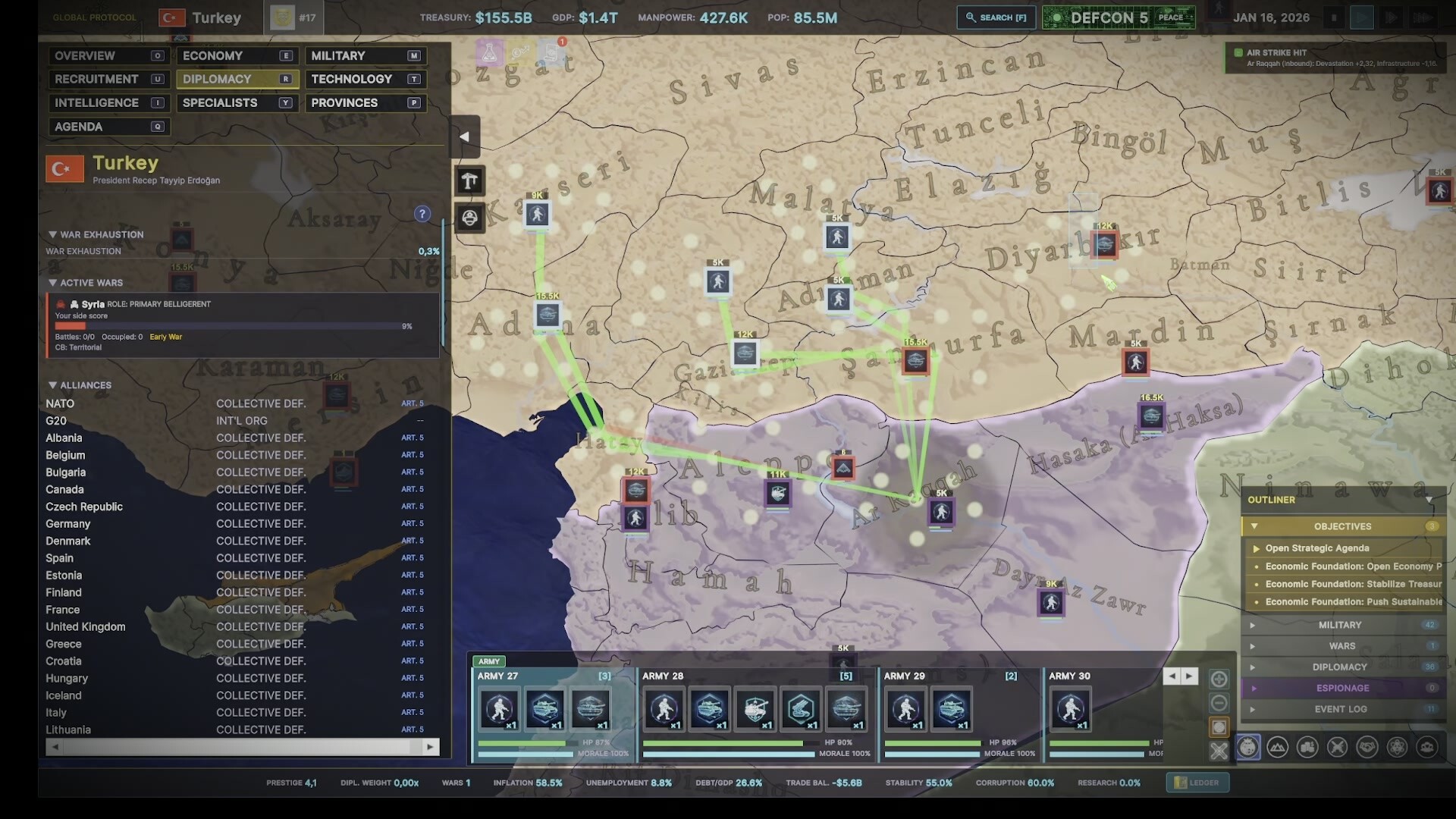1456x819 pixels.
Task: Select Army 27 infantry unit card
Action: (500, 710)
